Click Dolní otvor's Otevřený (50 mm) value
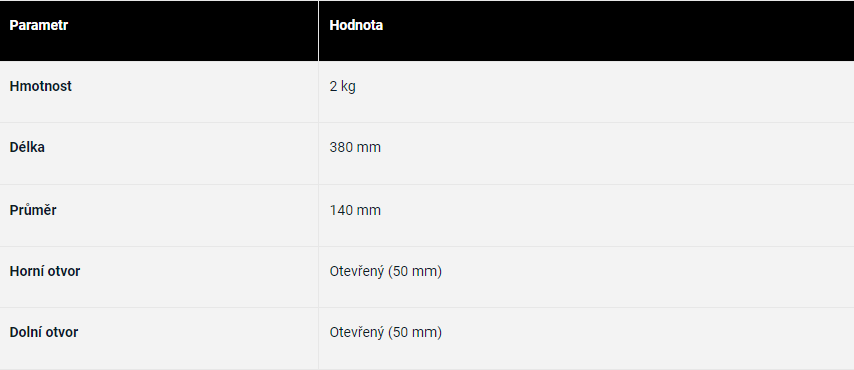This screenshot has height=370, width=854. tap(386, 332)
